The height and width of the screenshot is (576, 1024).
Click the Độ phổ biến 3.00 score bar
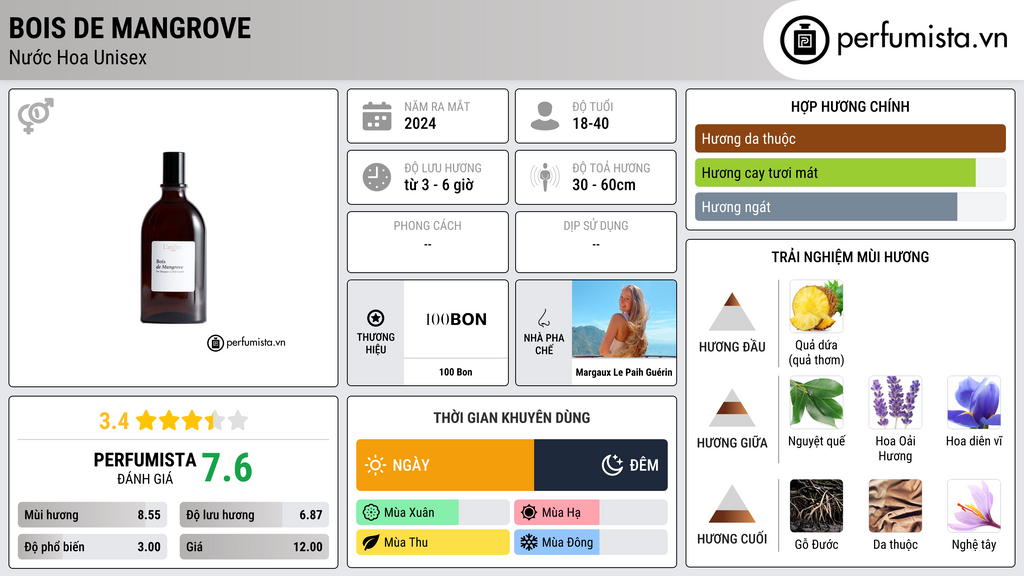(93, 547)
